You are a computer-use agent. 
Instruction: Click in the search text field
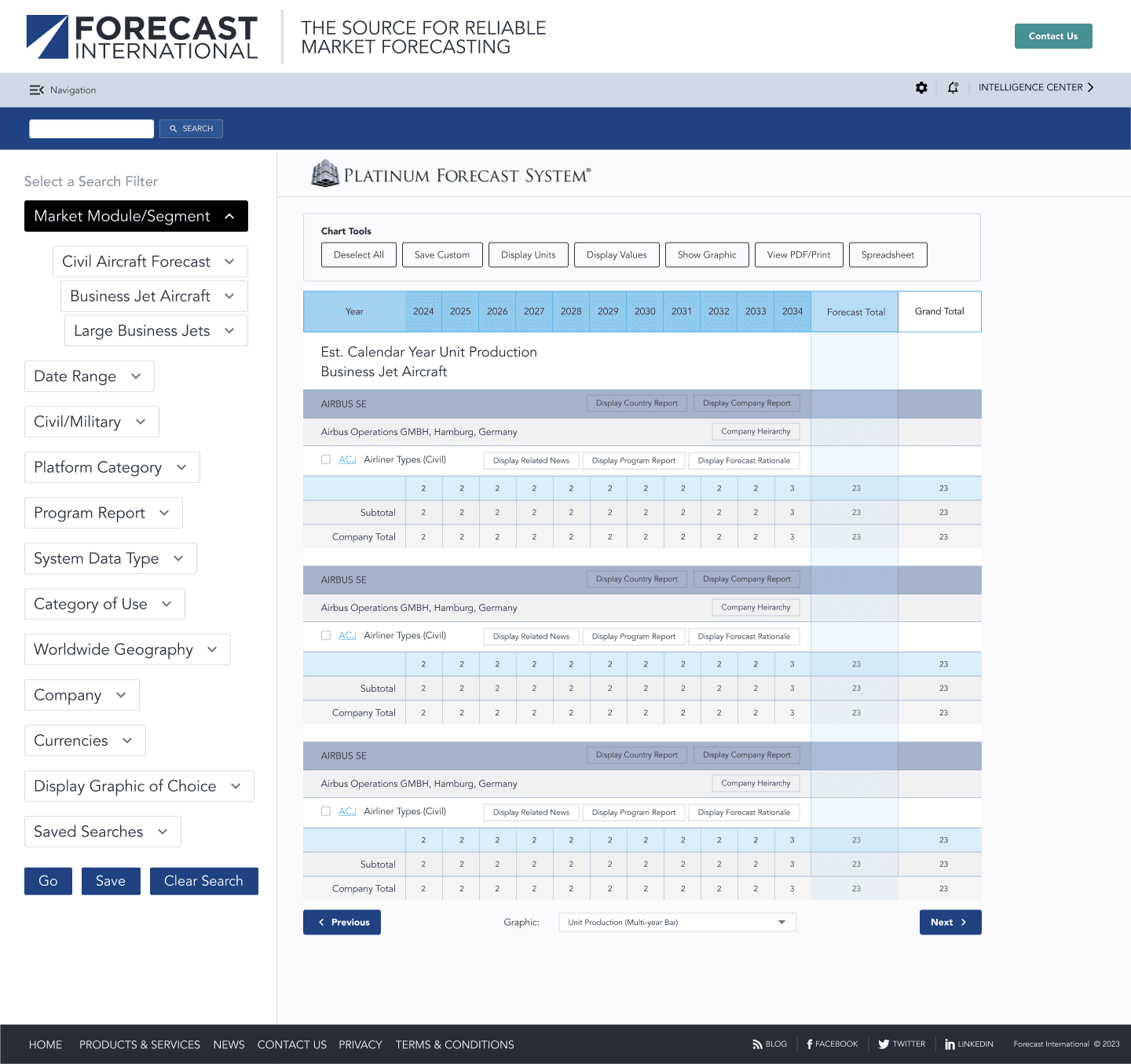point(92,129)
